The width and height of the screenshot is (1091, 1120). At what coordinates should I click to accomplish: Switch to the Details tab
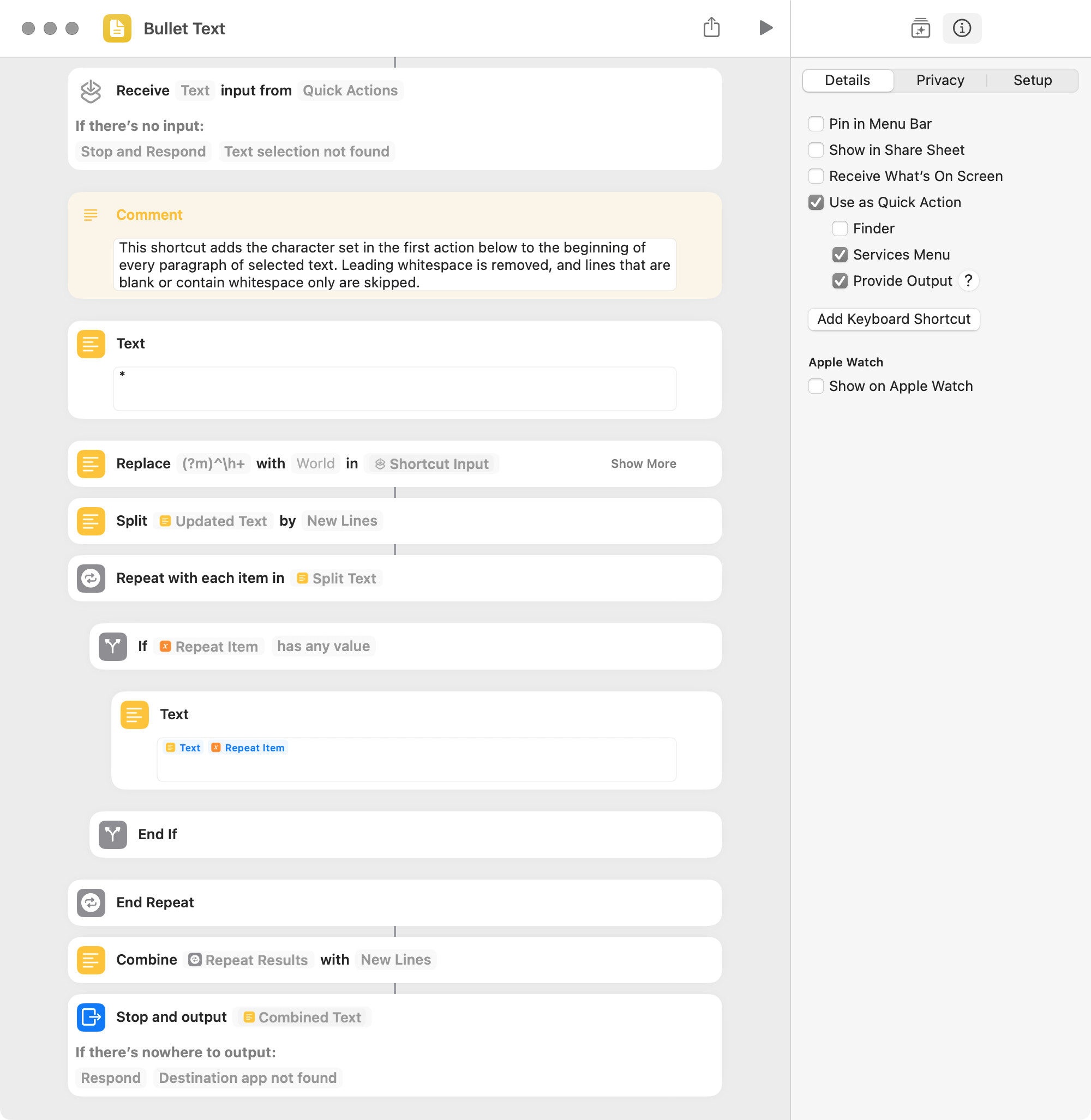point(848,80)
